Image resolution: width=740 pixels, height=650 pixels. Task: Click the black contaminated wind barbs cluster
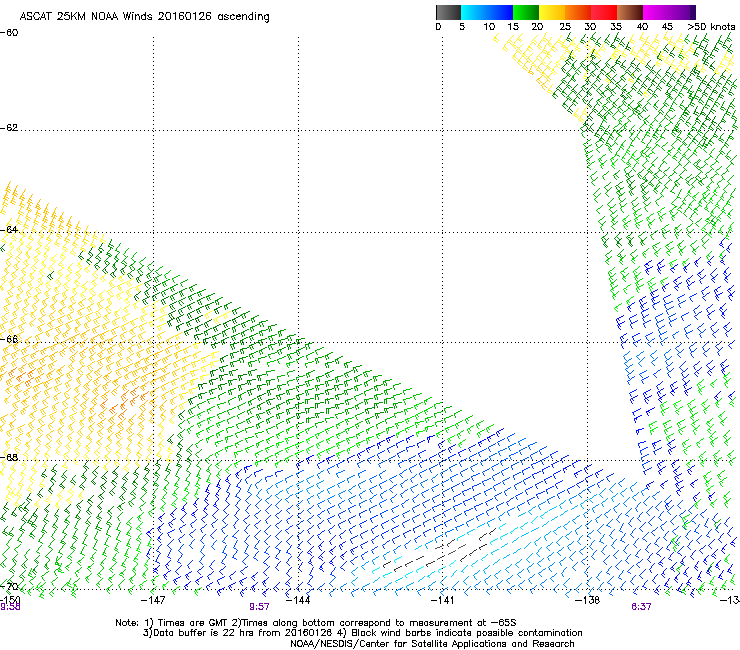440,548
